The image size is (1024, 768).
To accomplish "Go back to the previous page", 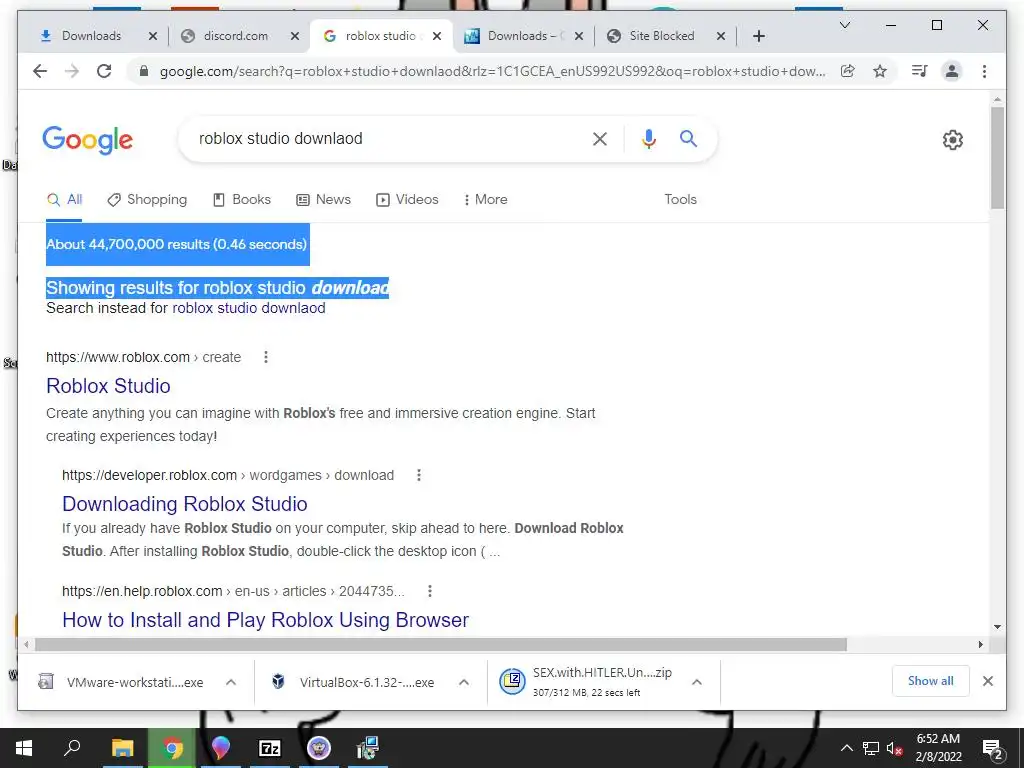I will point(40,71).
